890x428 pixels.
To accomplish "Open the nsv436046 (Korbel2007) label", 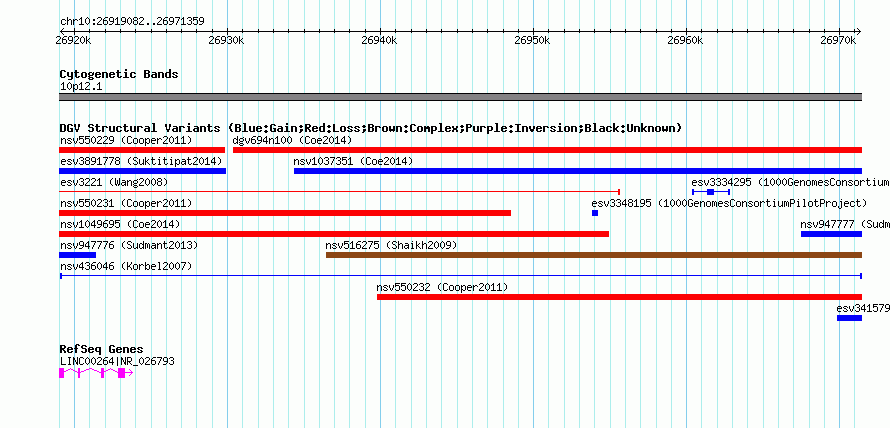I will [126, 266].
